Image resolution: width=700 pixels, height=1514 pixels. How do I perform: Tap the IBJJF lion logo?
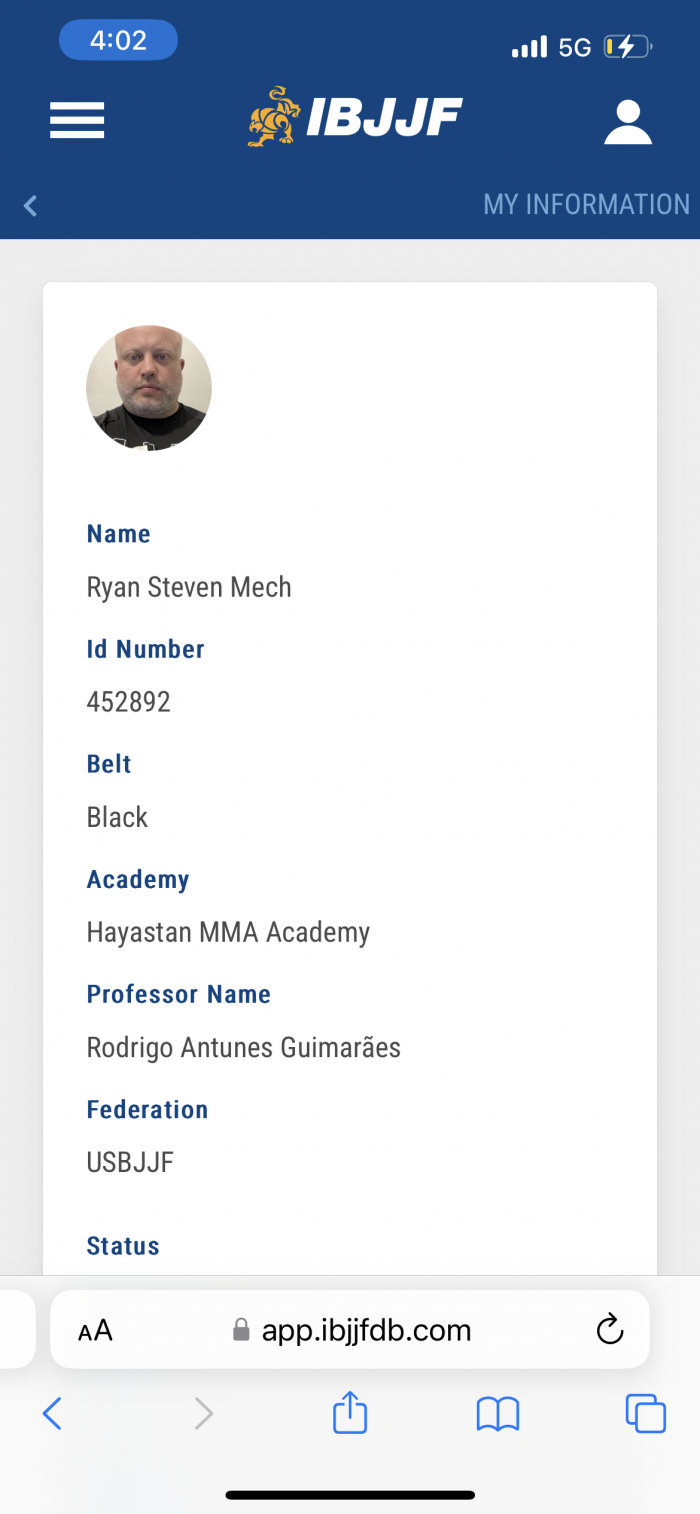pyautogui.click(x=274, y=118)
